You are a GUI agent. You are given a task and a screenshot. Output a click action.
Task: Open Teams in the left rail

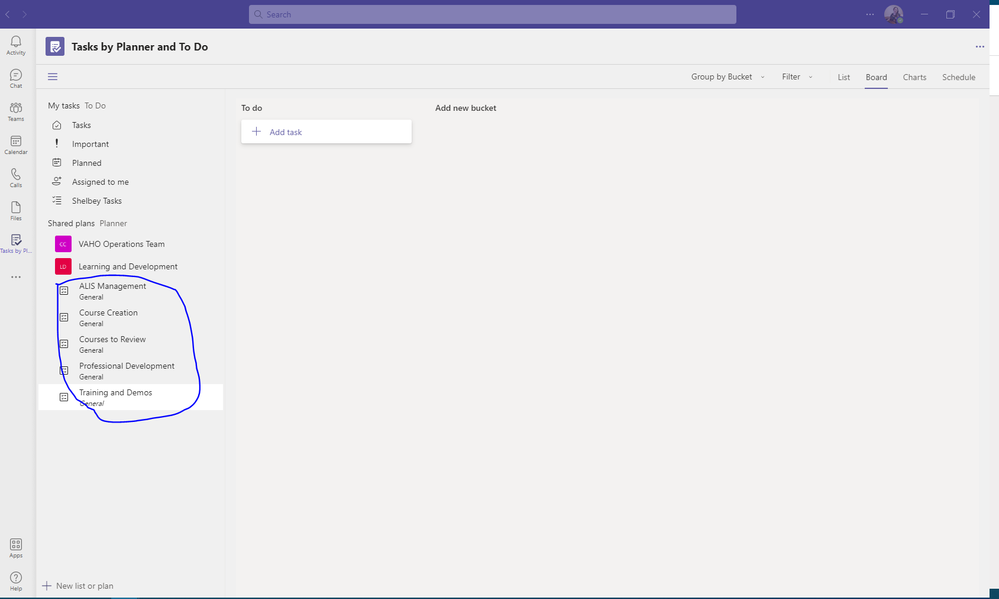click(x=16, y=112)
